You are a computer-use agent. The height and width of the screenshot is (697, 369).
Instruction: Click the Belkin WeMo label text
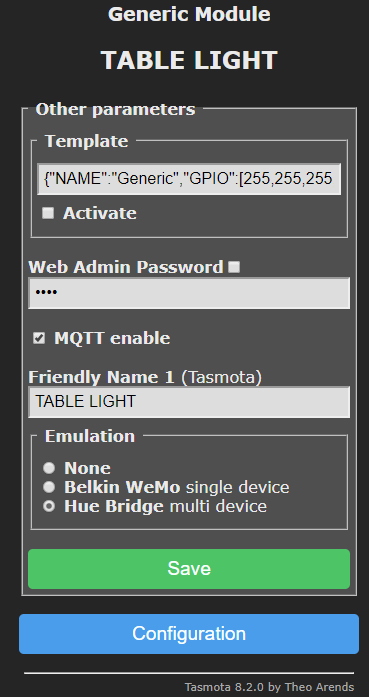122,487
